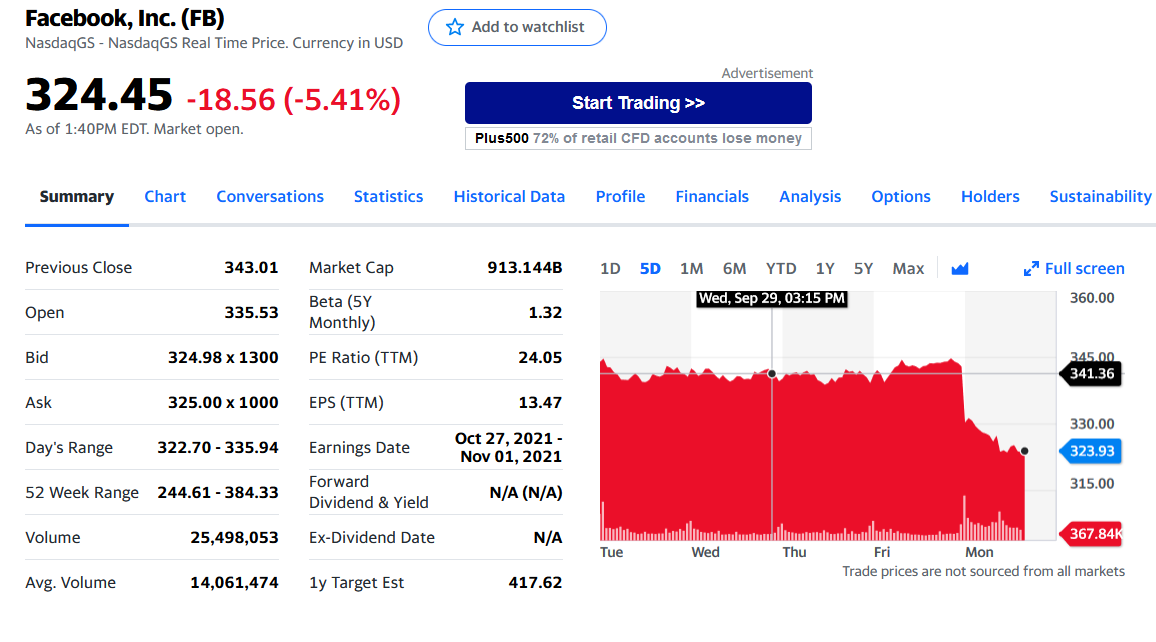Screen dimensions: 1156x642
Task: View the Options tab
Action: pyautogui.click(x=901, y=197)
